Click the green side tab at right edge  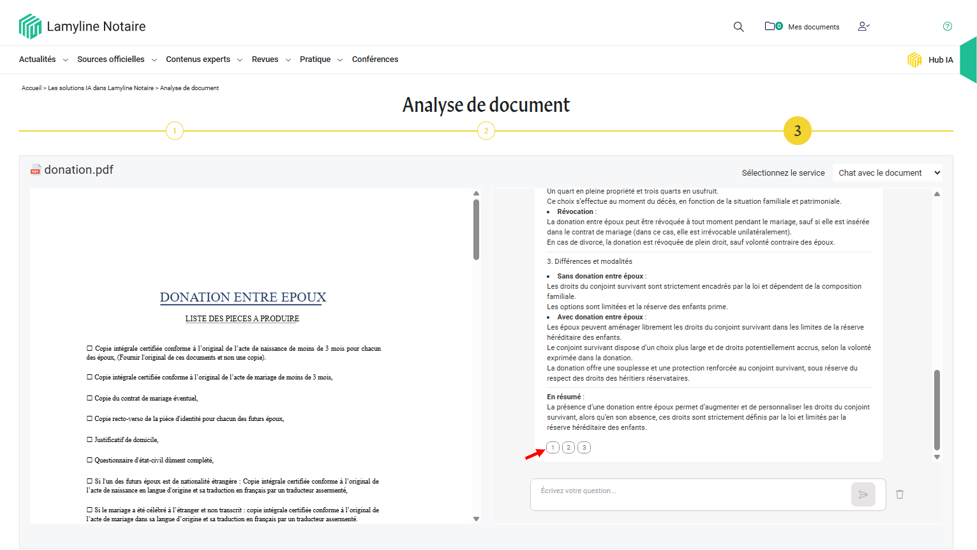tap(968, 60)
